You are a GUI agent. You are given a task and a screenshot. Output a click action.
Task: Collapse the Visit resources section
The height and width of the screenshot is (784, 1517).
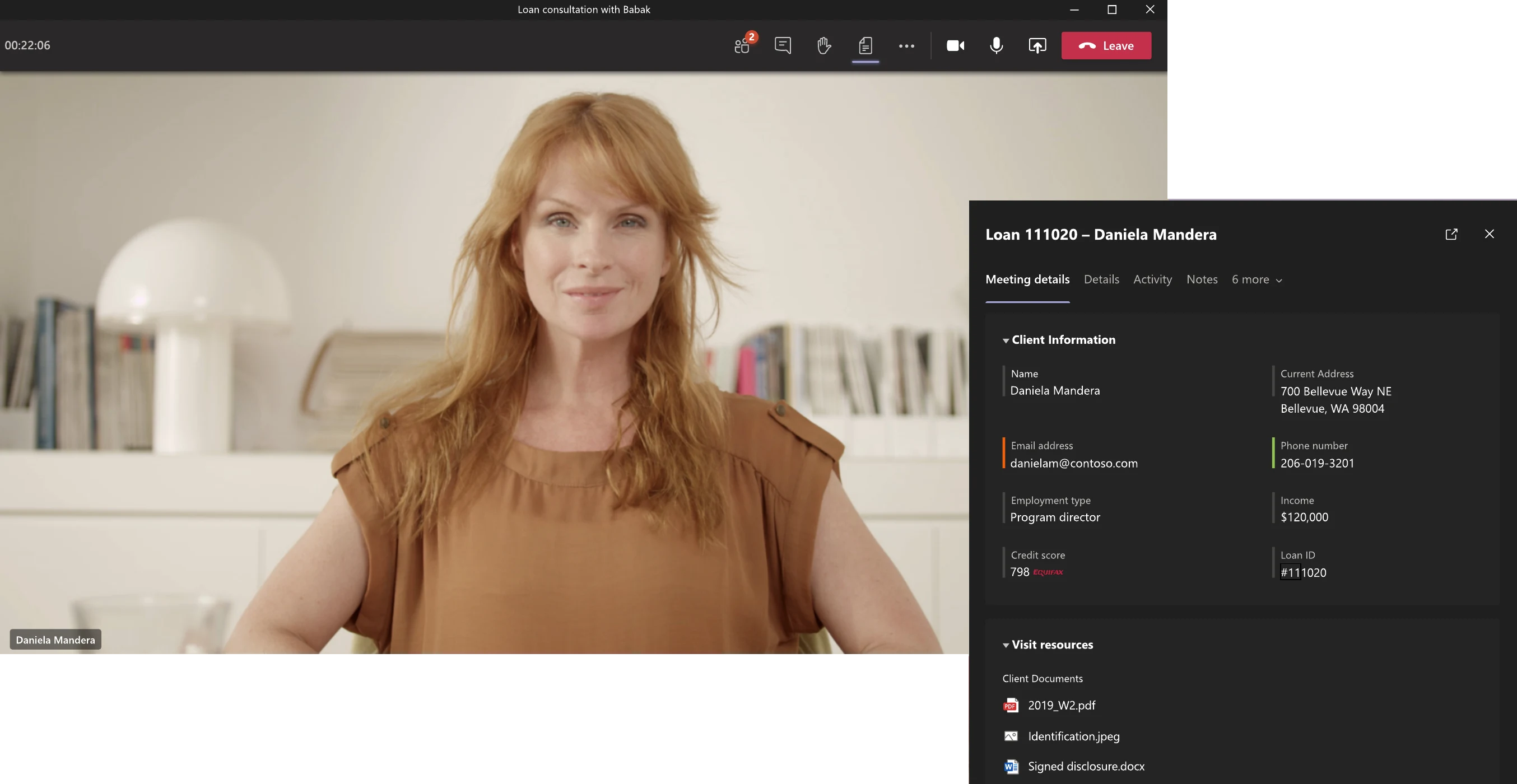click(x=1006, y=645)
